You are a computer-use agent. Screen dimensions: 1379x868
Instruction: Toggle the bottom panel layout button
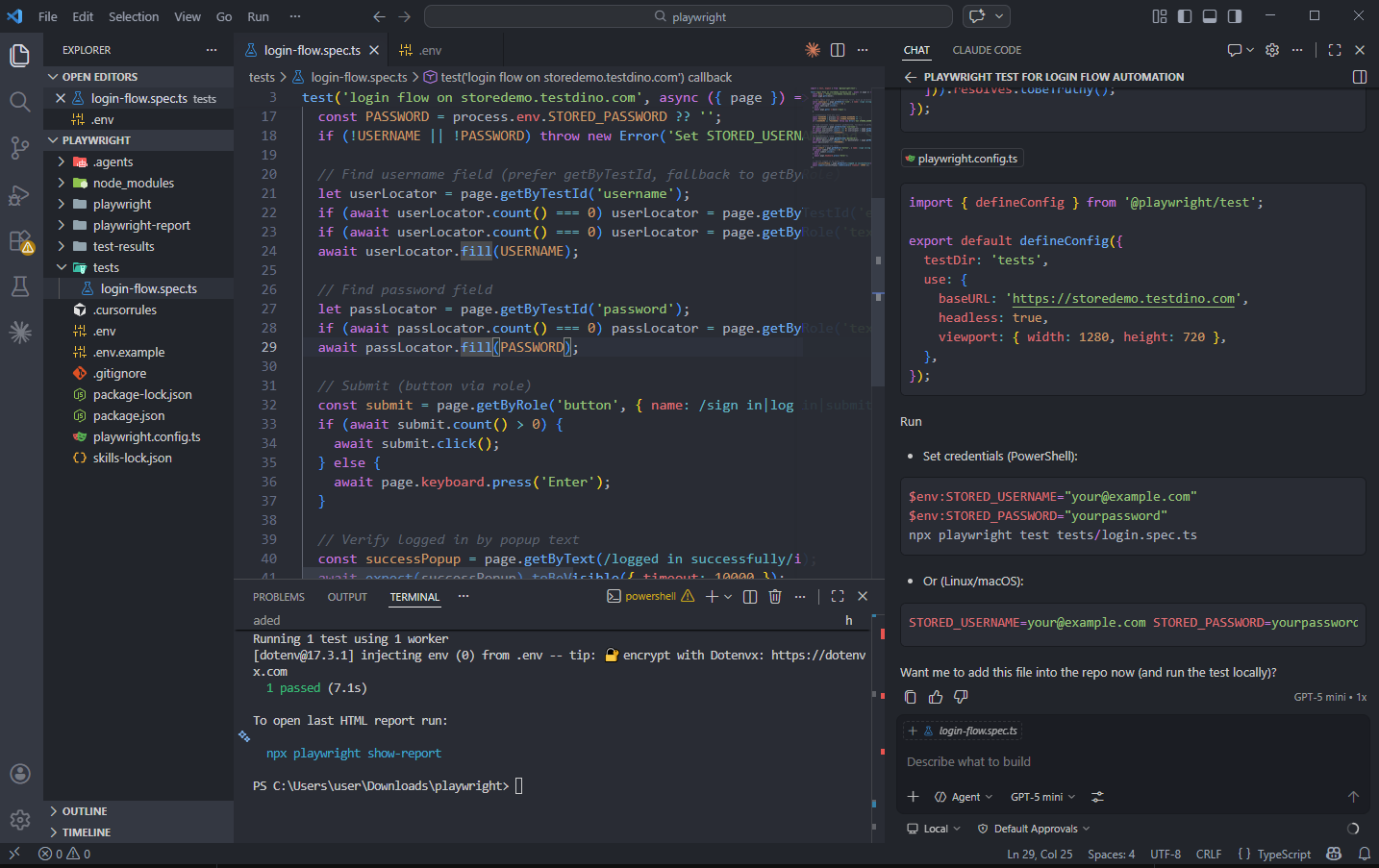coord(1210,16)
